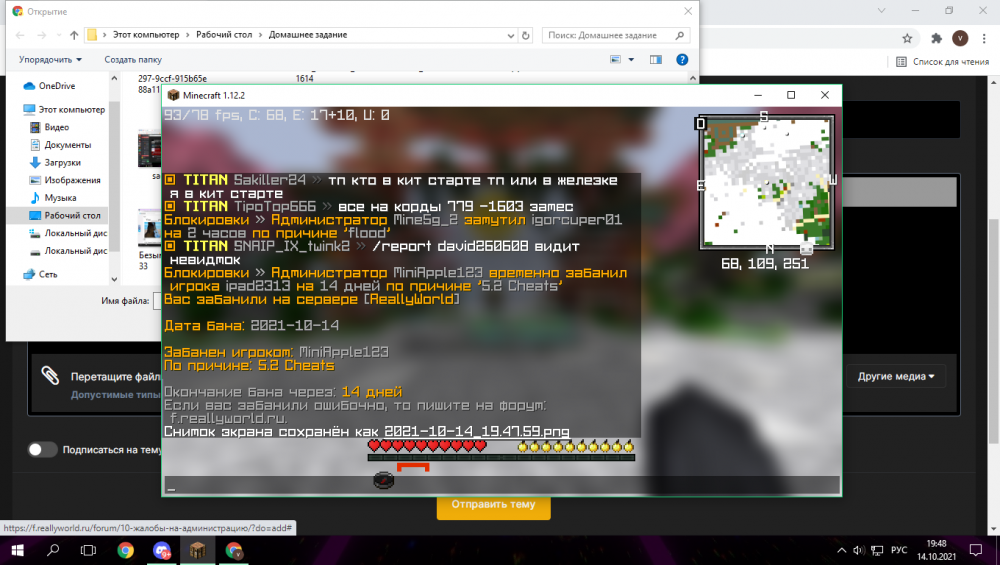Go up one folder level in file dialog

(74, 35)
